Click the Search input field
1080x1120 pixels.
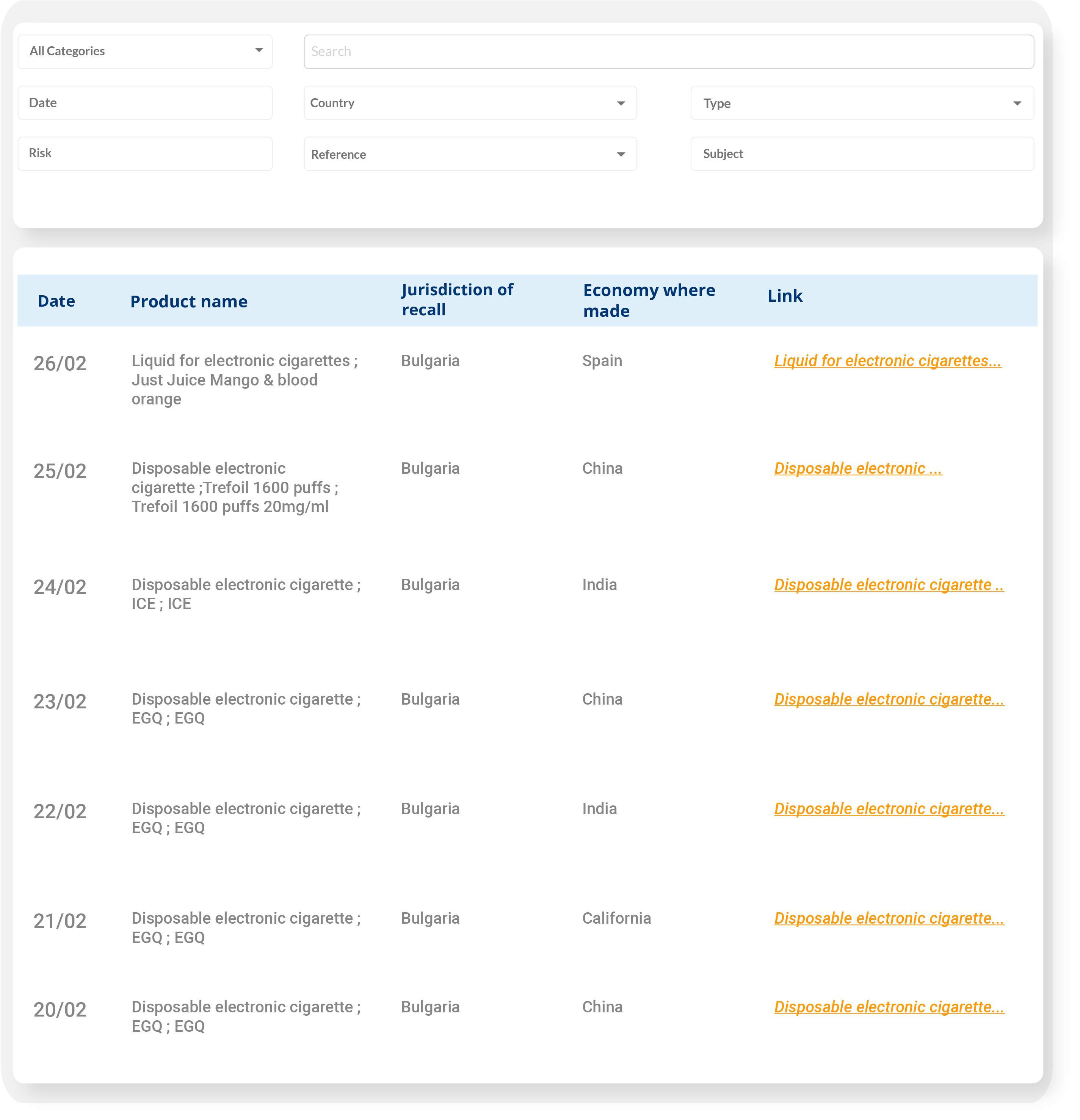[669, 52]
